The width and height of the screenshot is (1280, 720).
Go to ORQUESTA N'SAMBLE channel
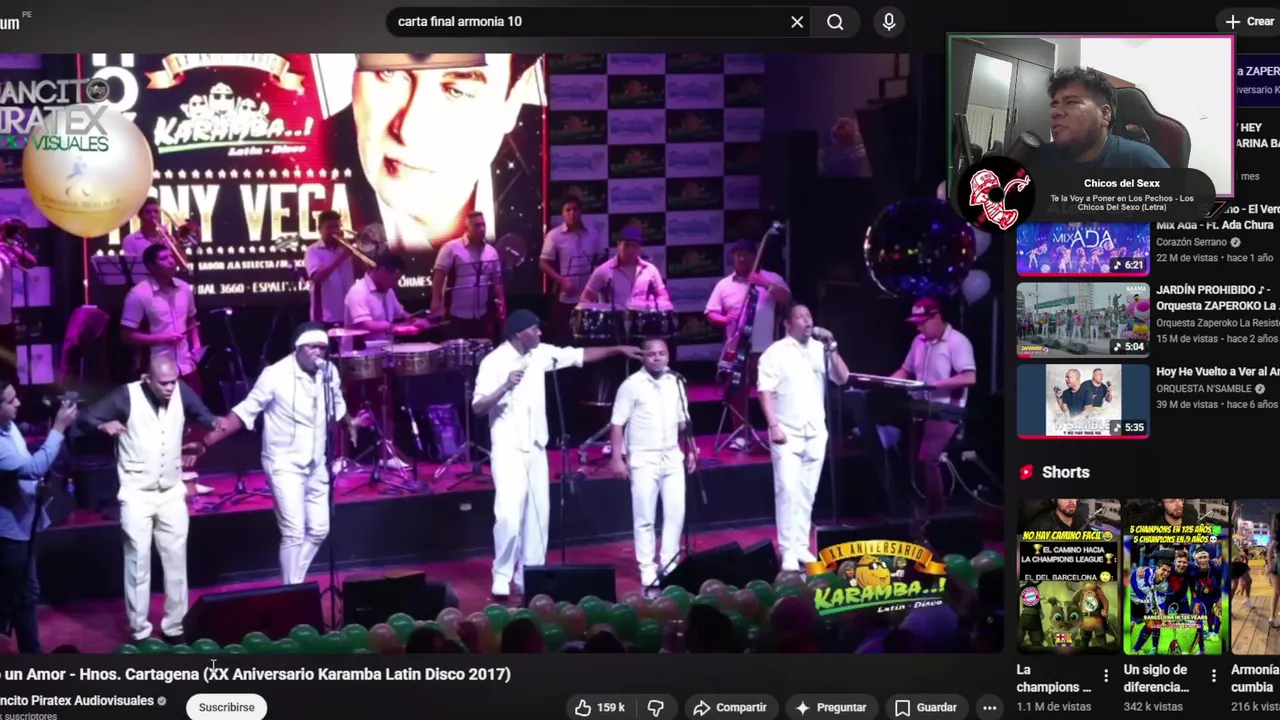(1204, 389)
